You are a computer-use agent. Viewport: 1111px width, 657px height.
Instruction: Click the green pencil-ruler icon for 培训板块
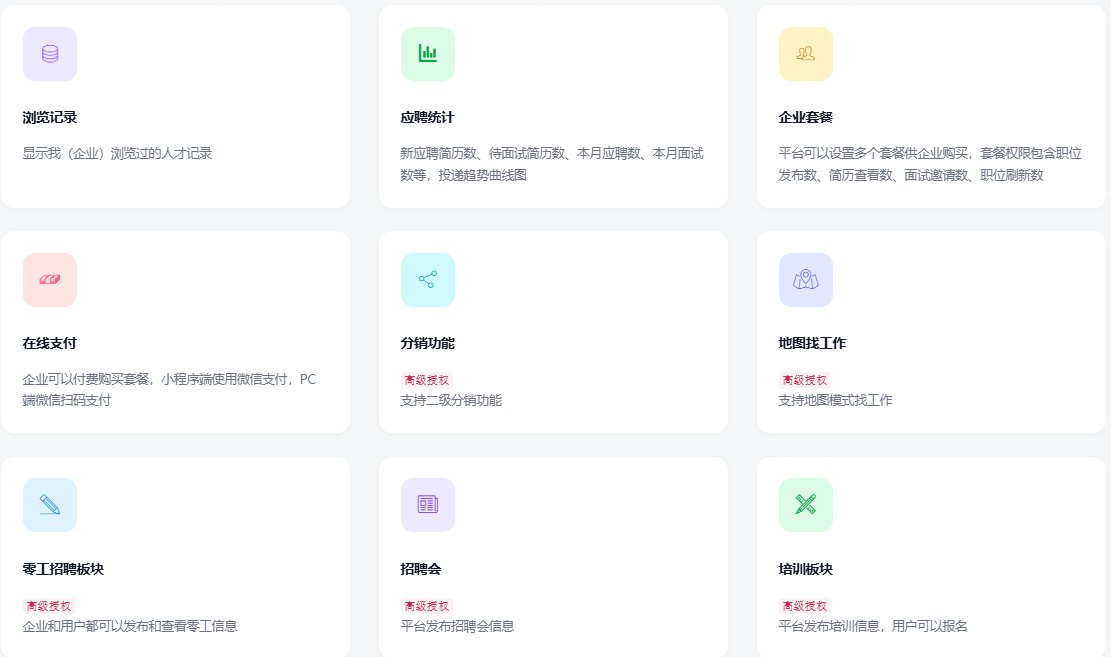coord(806,505)
